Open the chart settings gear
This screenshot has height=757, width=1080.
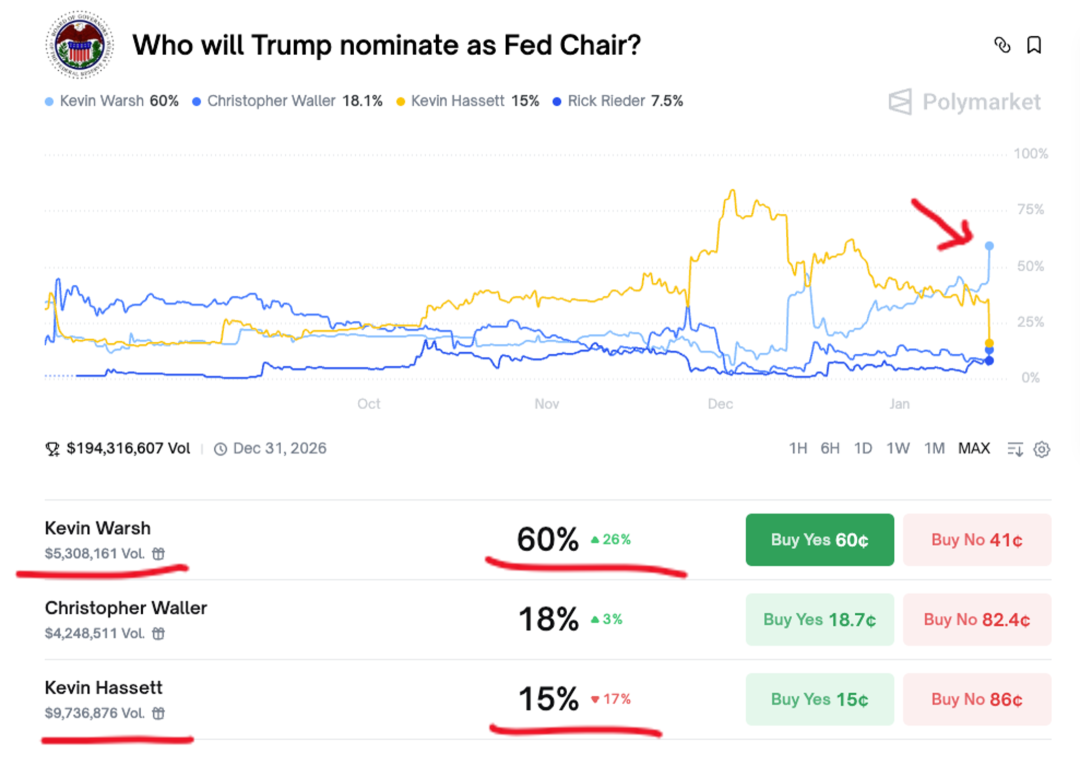coord(1041,449)
